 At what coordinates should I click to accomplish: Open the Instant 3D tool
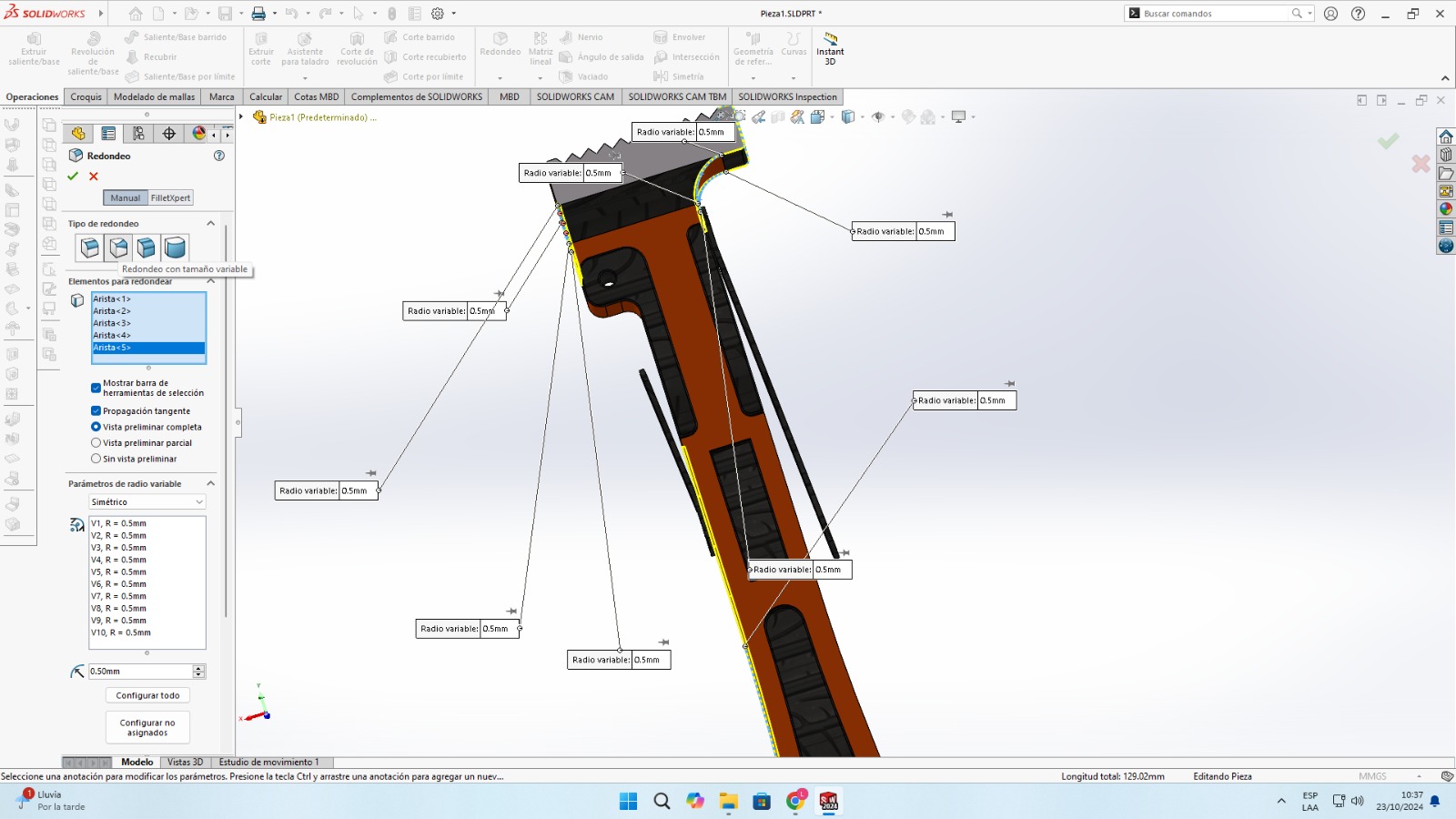click(830, 47)
